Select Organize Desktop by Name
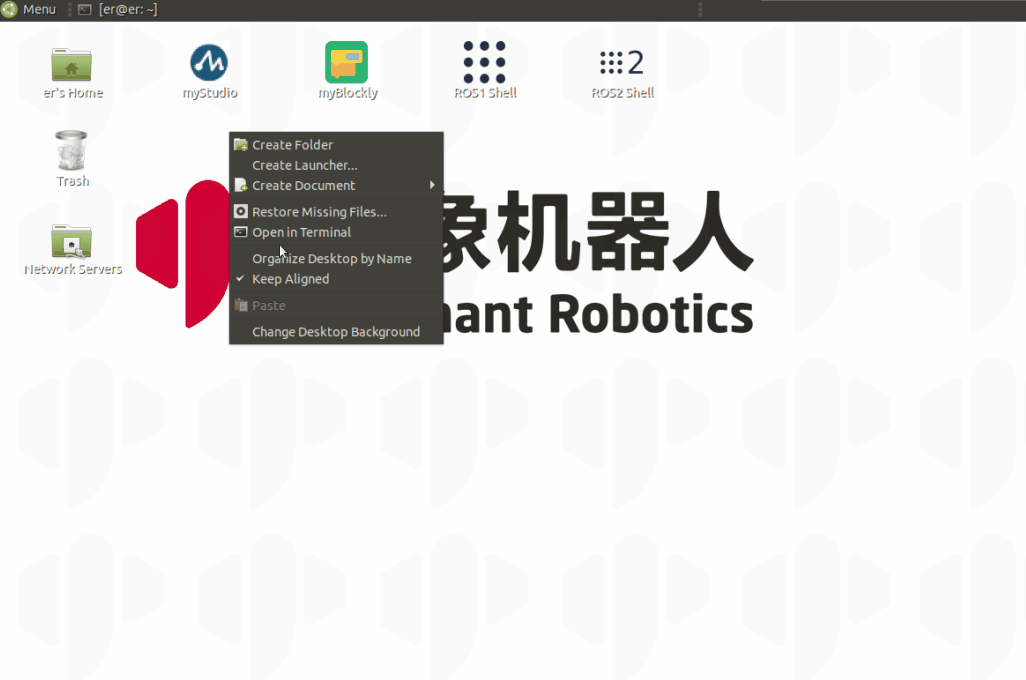The image size is (1026, 680). point(331,258)
